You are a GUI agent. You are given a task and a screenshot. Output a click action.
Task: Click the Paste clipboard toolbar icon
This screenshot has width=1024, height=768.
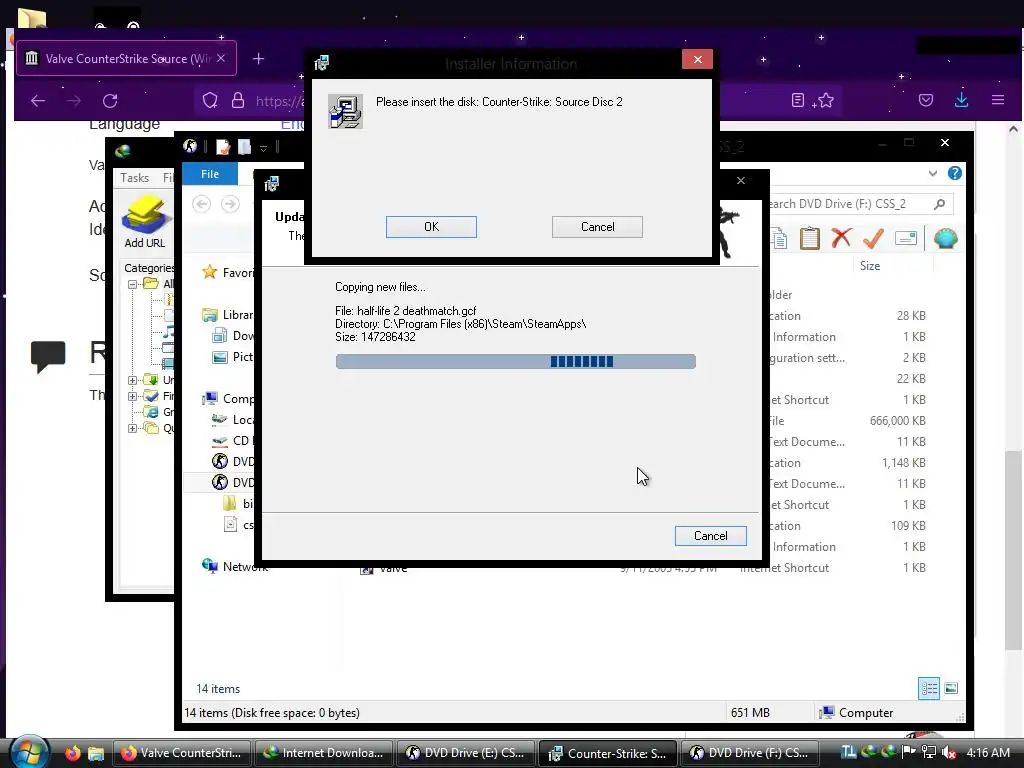click(x=810, y=238)
